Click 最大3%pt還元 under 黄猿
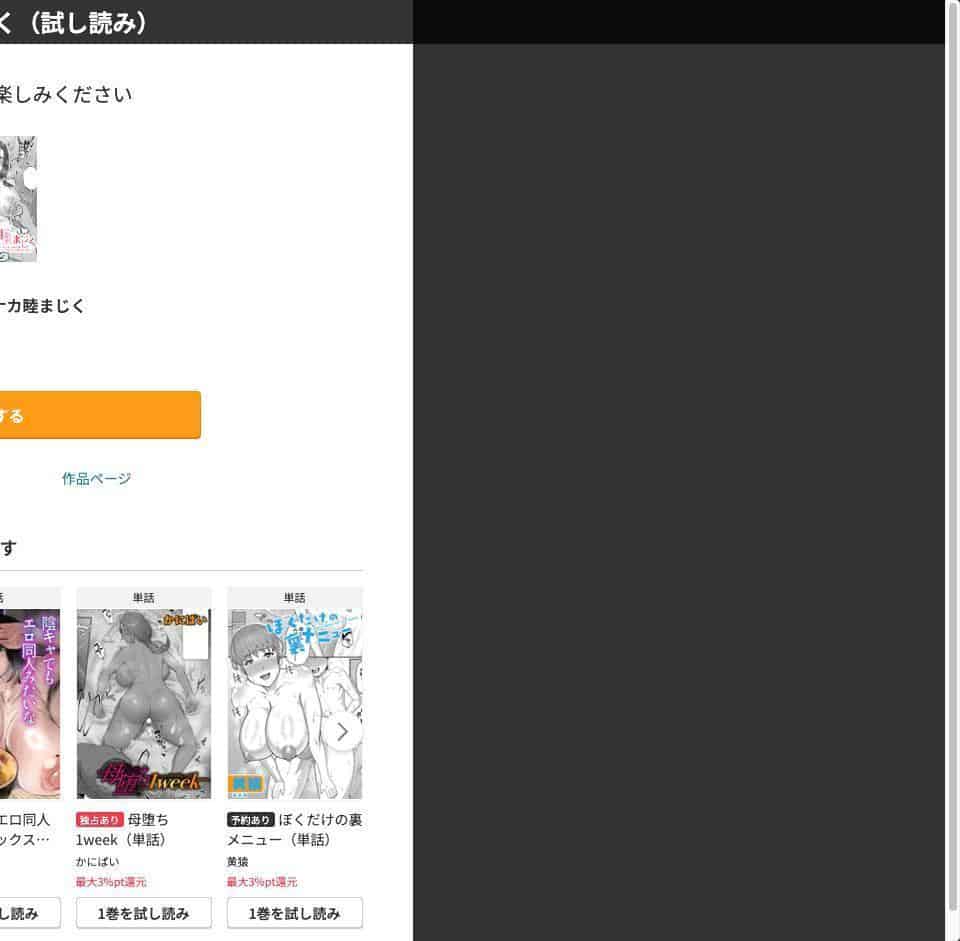960x941 pixels. click(261, 882)
